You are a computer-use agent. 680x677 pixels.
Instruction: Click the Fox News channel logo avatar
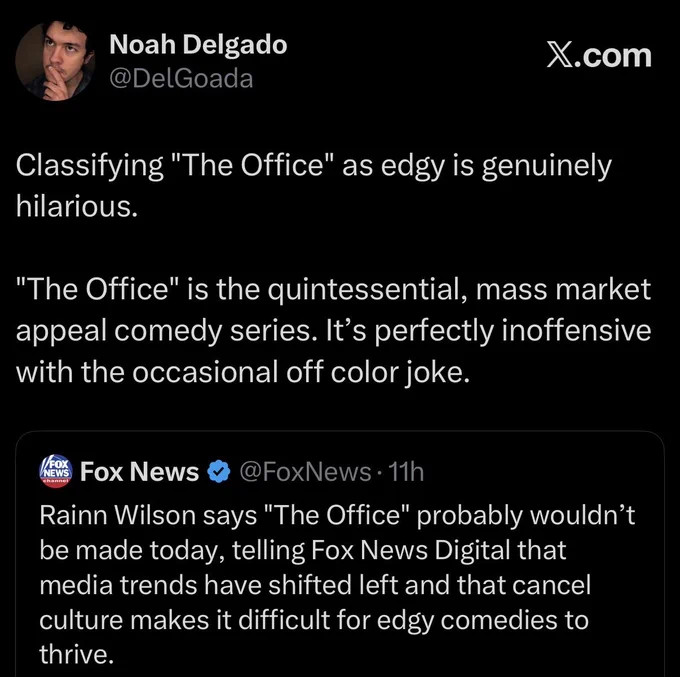point(56,471)
